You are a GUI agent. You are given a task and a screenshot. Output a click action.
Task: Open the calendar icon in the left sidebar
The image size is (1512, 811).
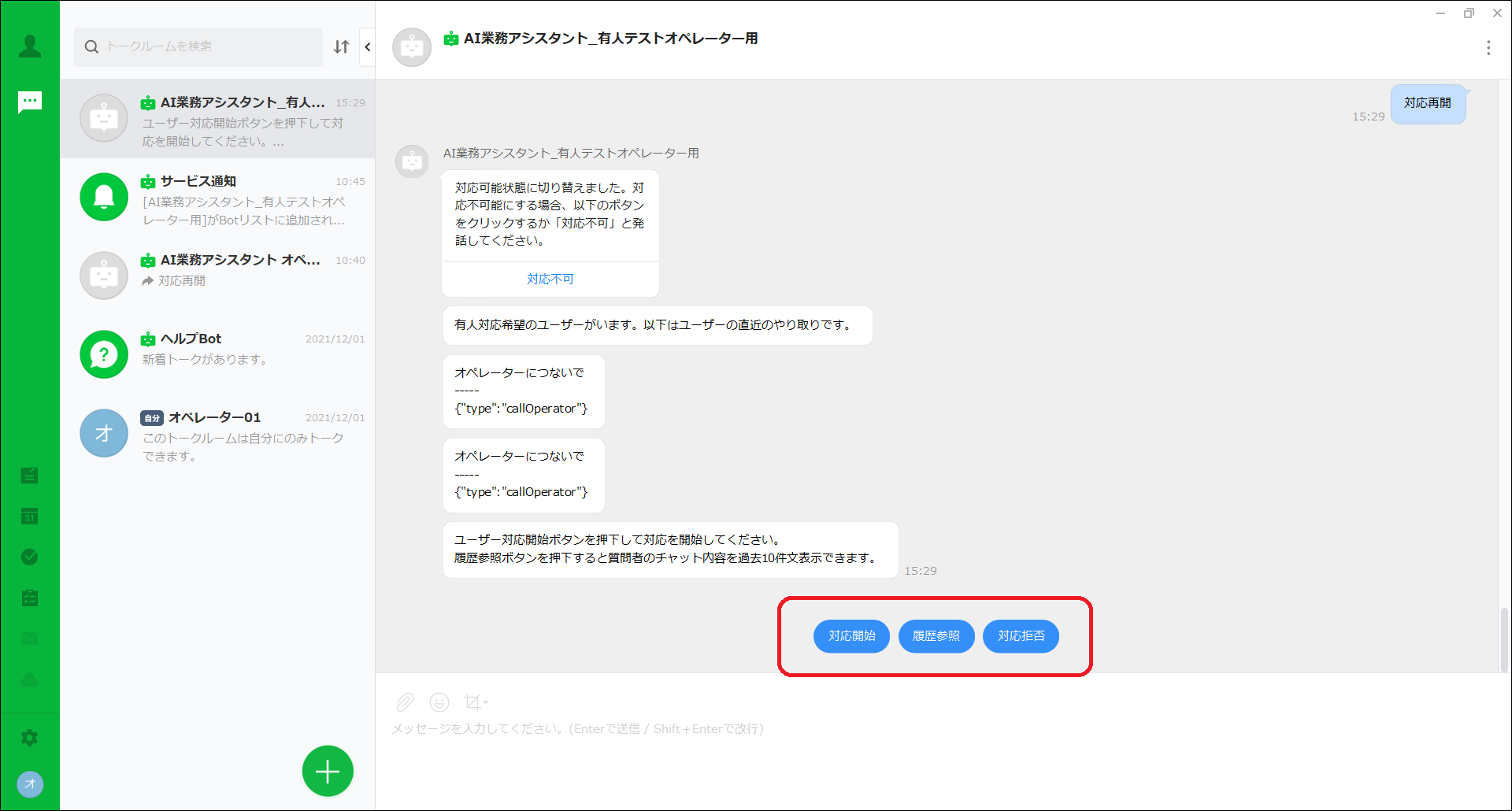(30, 517)
